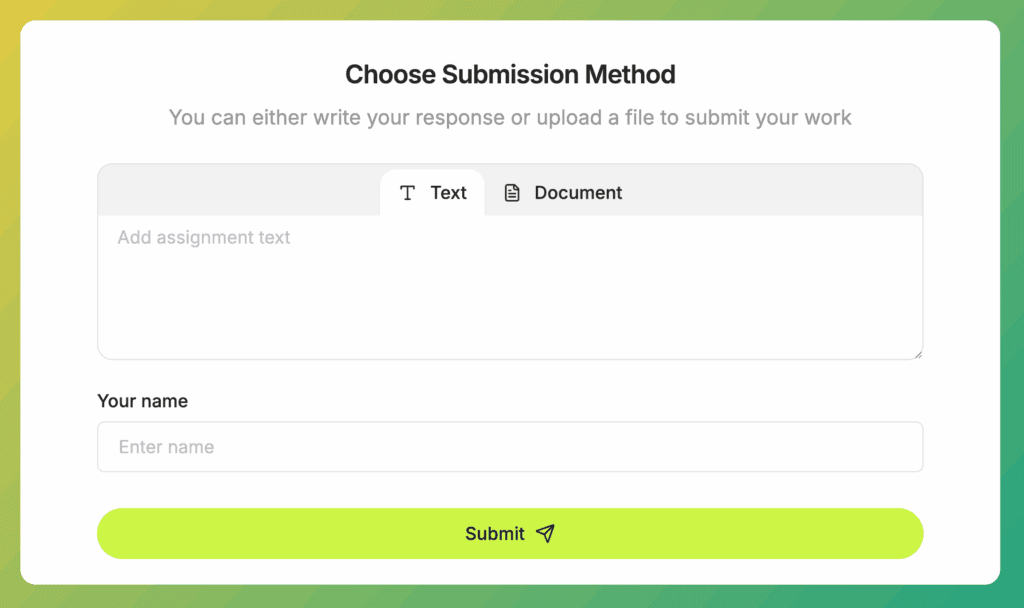Viewport: 1024px width, 608px height.
Task: Click into the Enter name field
Action: (x=510, y=447)
